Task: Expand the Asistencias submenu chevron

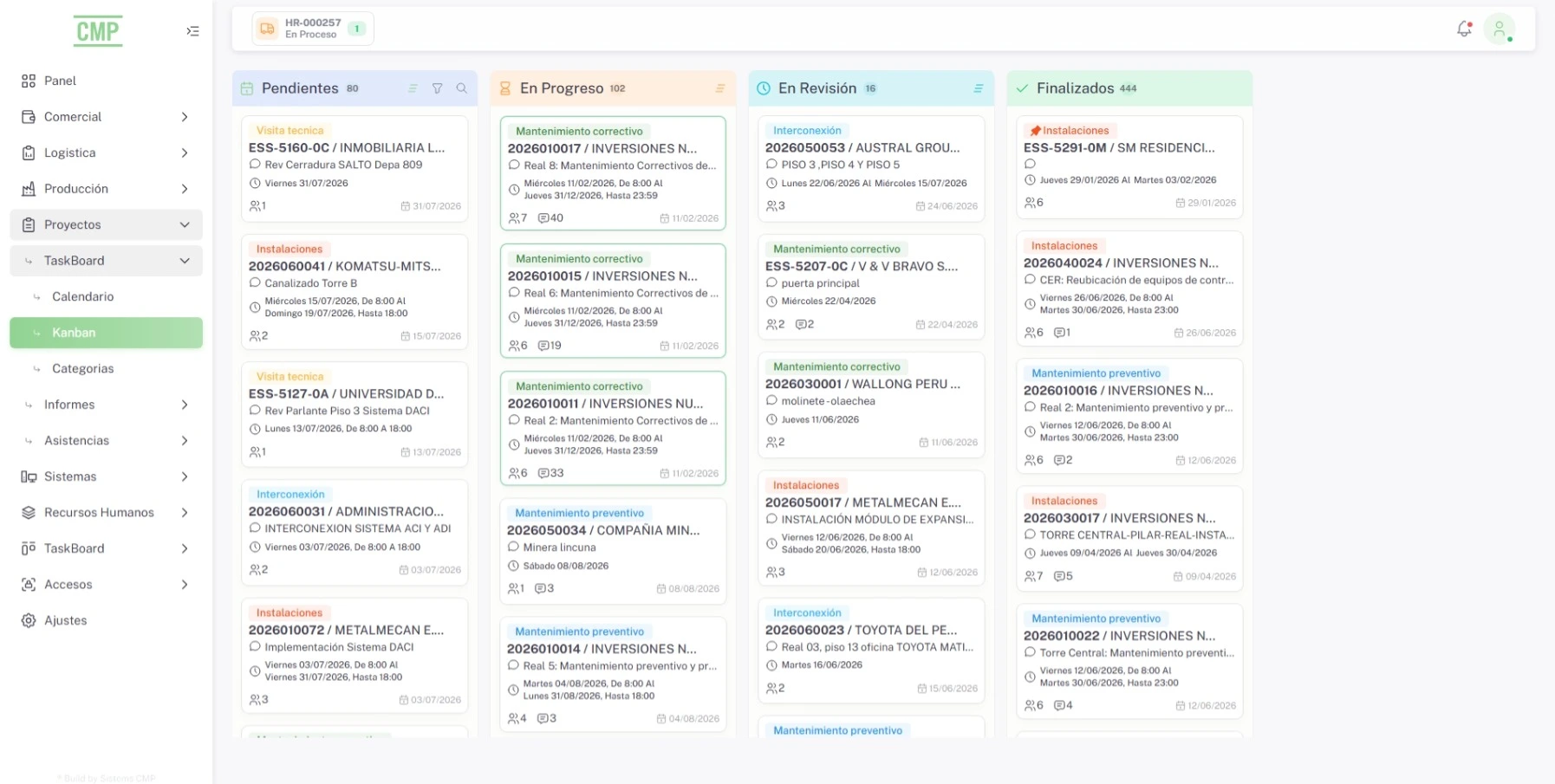Action: click(185, 441)
